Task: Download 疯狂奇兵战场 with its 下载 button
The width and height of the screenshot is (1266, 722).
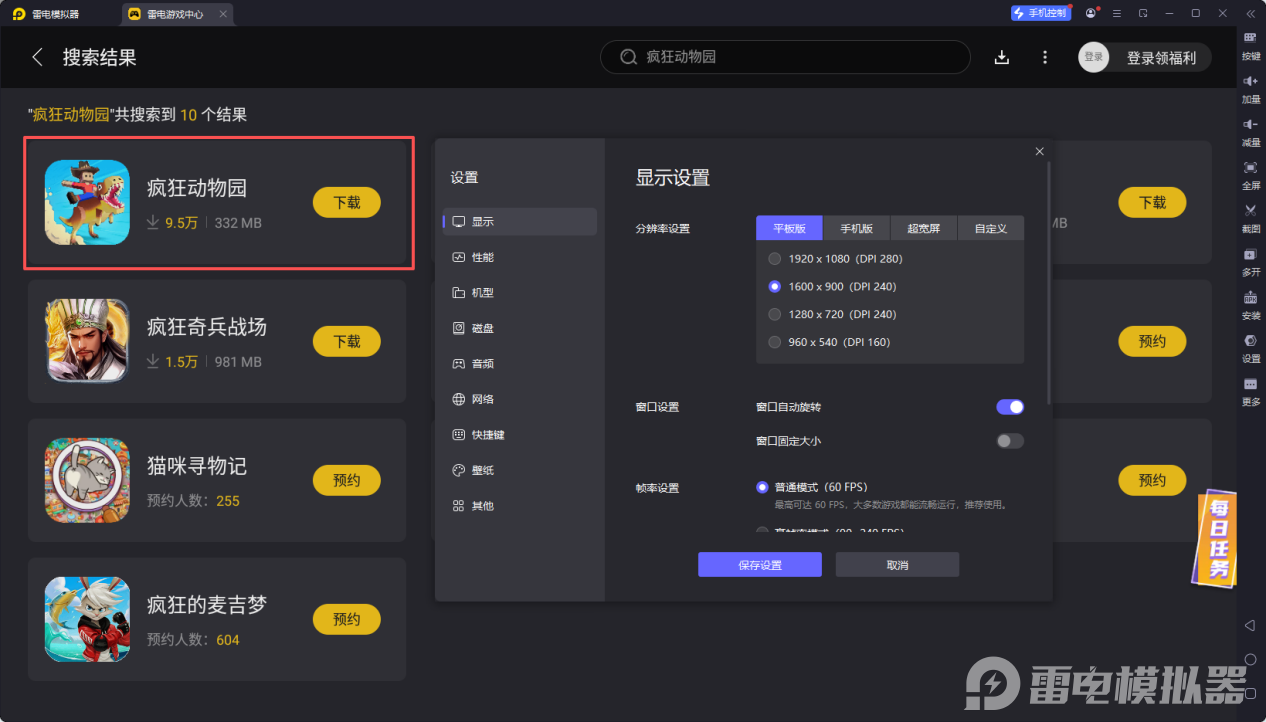Action: 347,341
